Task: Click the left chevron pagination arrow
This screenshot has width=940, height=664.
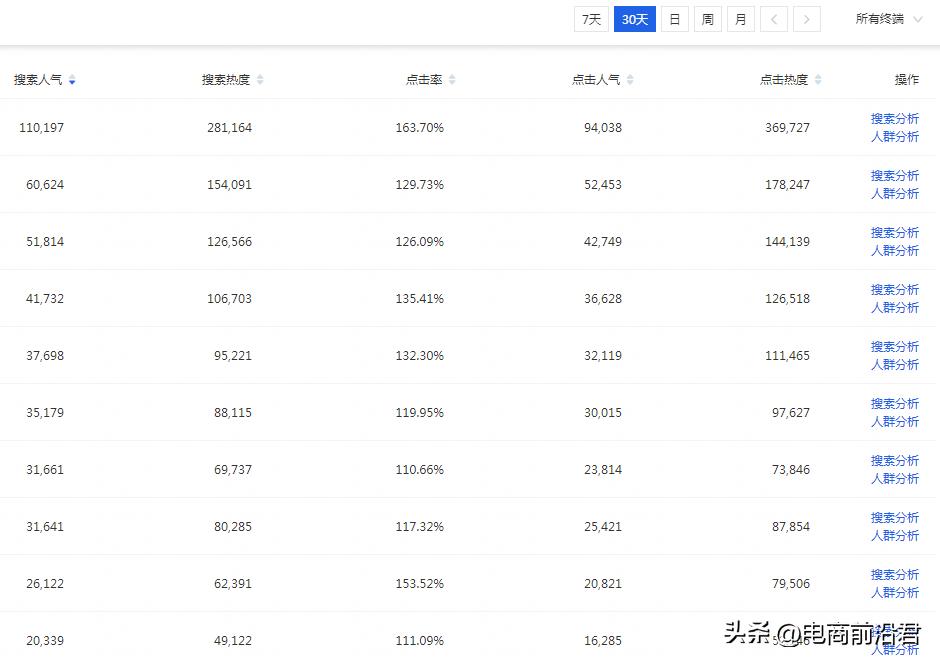Action: pos(774,18)
